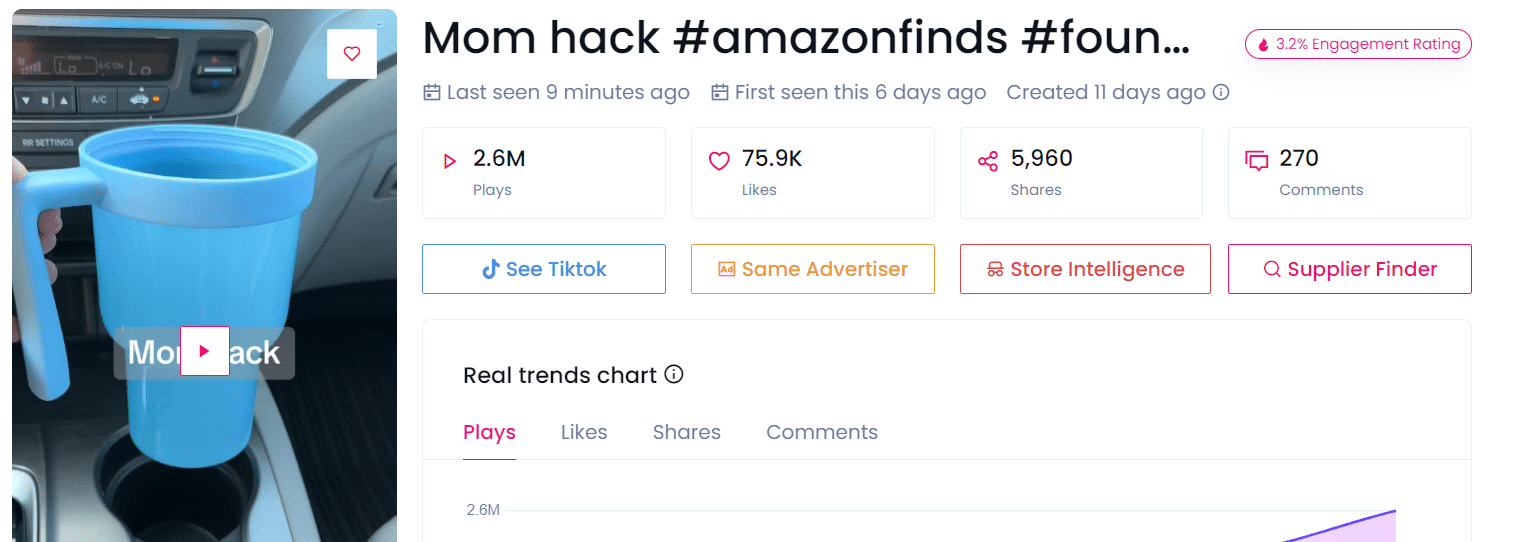Switch to the Shares chart tab
The width and height of the screenshot is (1528, 542).
point(686,432)
